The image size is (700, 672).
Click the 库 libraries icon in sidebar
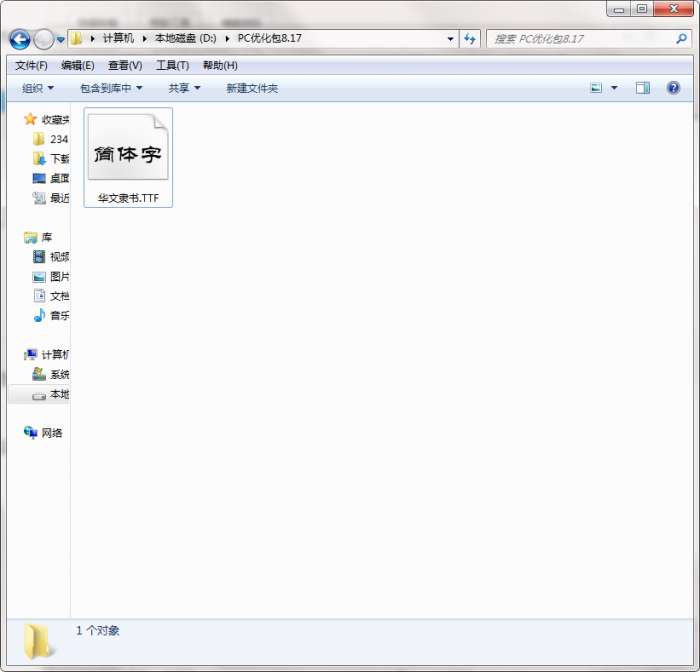(x=30, y=237)
